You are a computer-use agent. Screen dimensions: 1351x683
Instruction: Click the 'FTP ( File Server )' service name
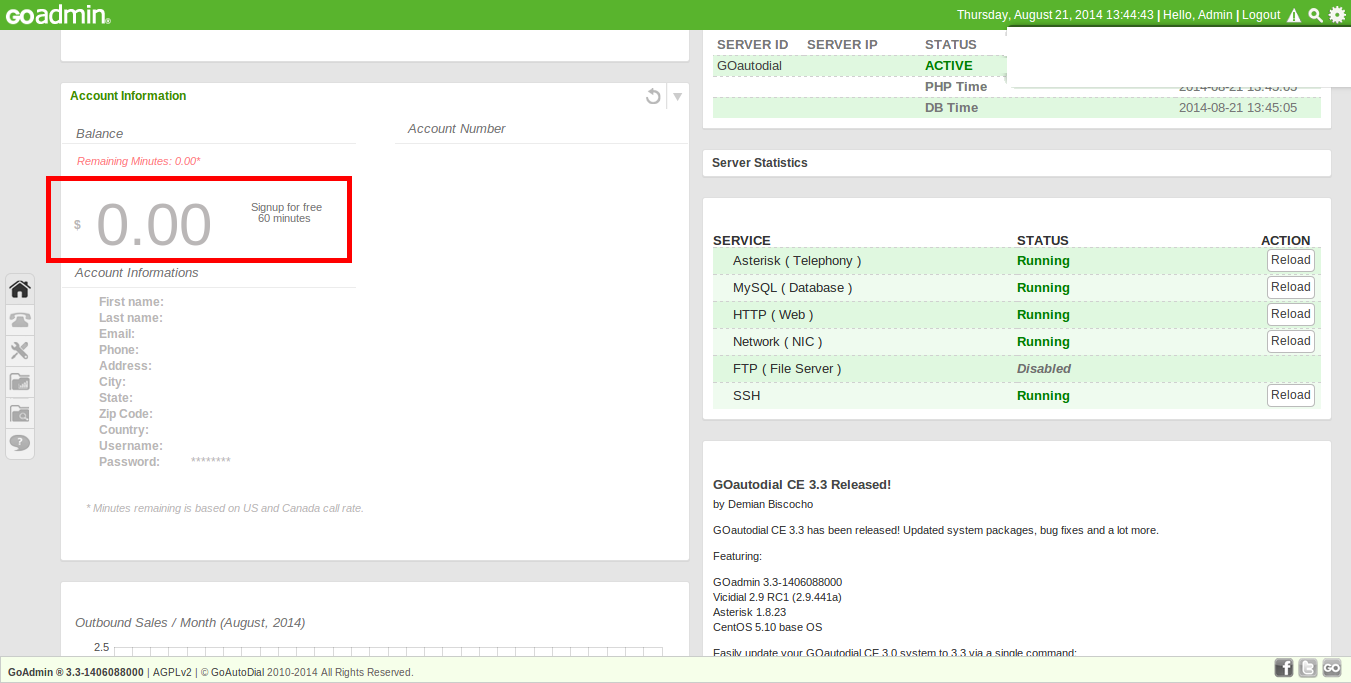tap(787, 369)
